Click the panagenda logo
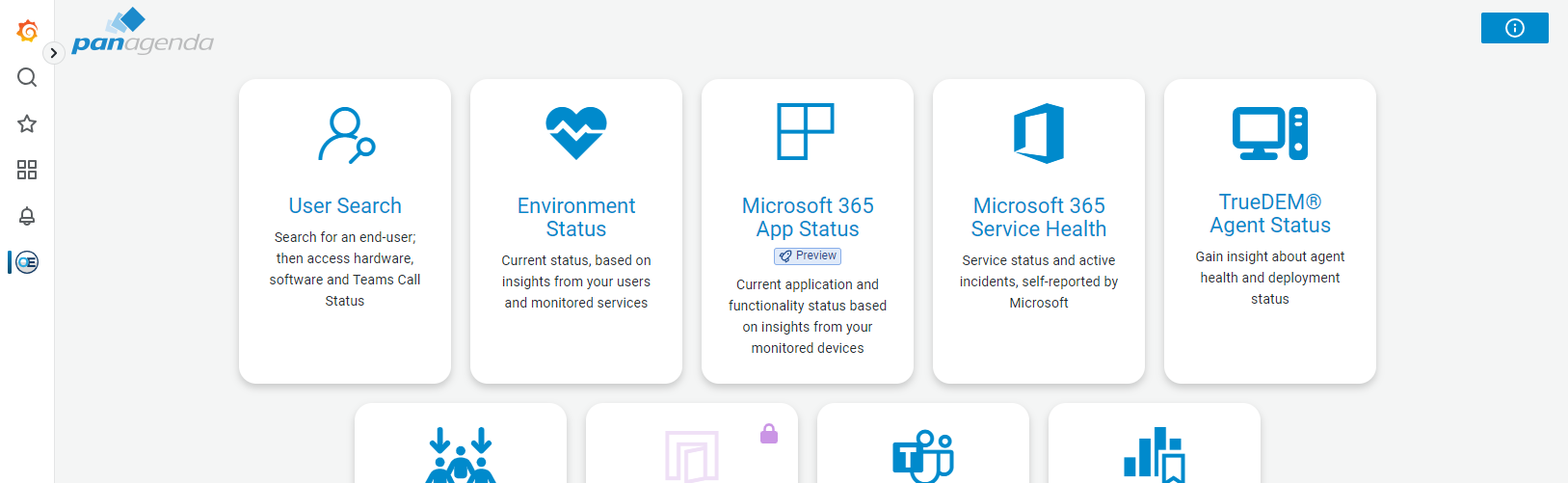This screenshot has width=1568, height=483. tap(143, 31)
